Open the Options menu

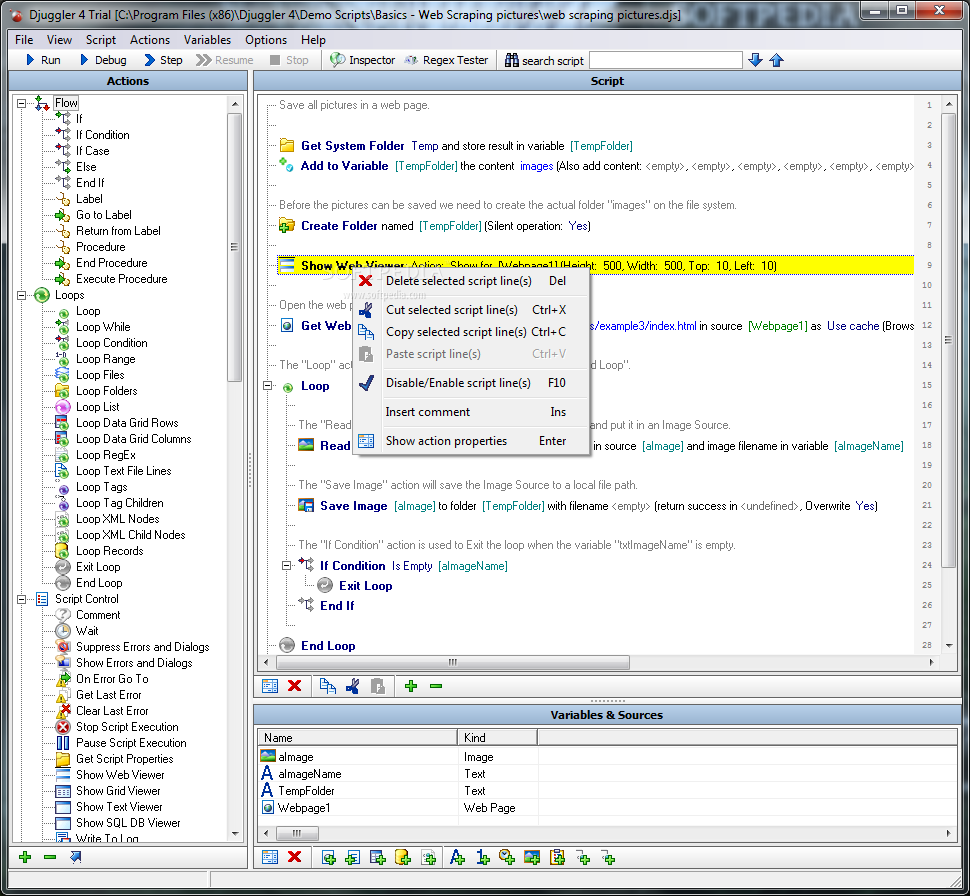(x=266, y=40)
